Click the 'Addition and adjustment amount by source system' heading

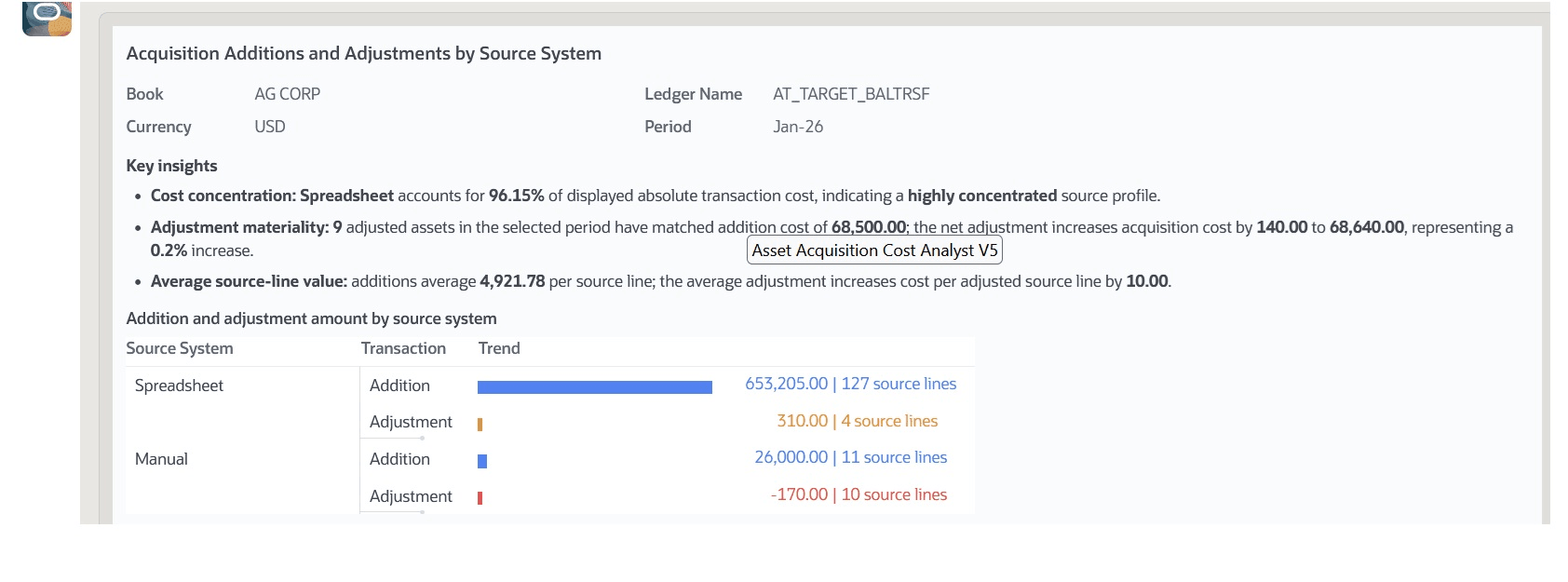coord(311,318)
